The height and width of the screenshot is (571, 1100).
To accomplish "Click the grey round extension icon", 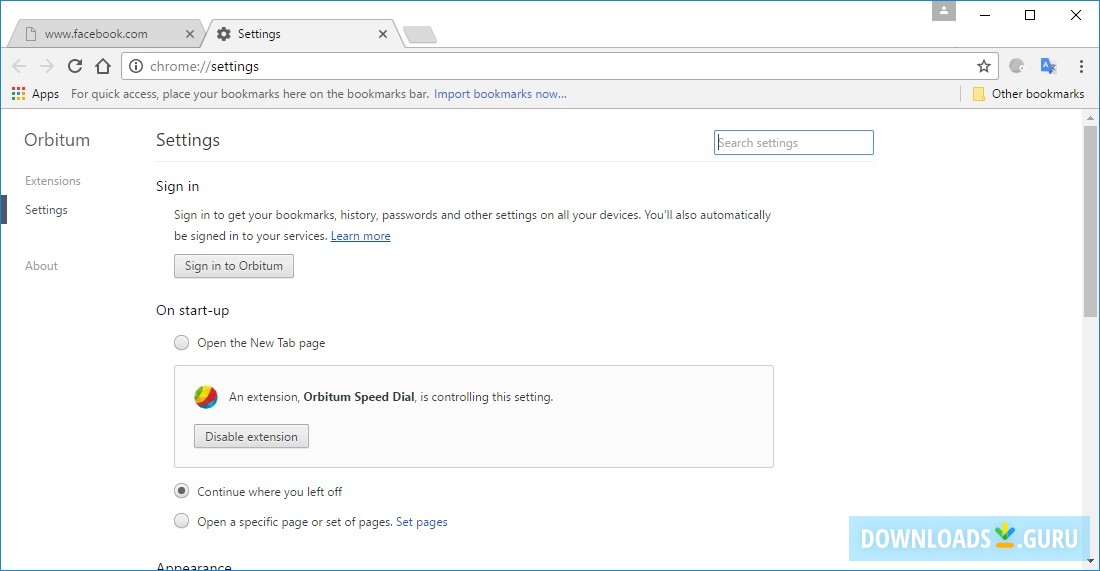I will point(1017,66).
